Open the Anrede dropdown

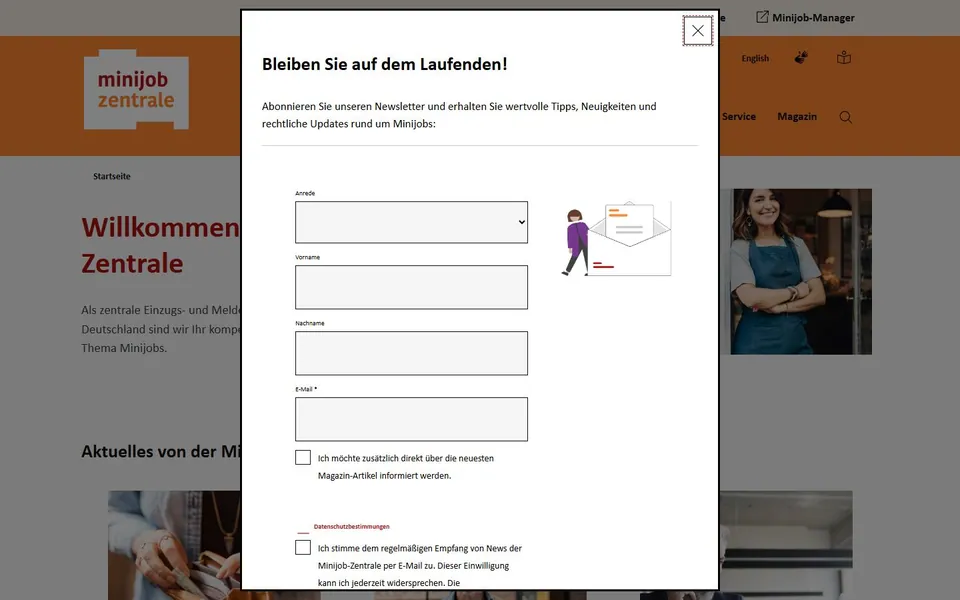click(x=411, y=222)
